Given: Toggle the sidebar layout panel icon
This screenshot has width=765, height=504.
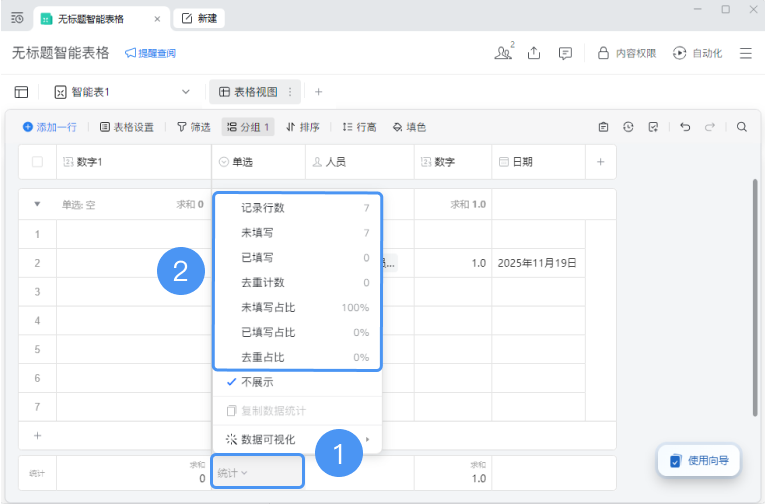Looking at the screenshot, I should tap(21, 92).
